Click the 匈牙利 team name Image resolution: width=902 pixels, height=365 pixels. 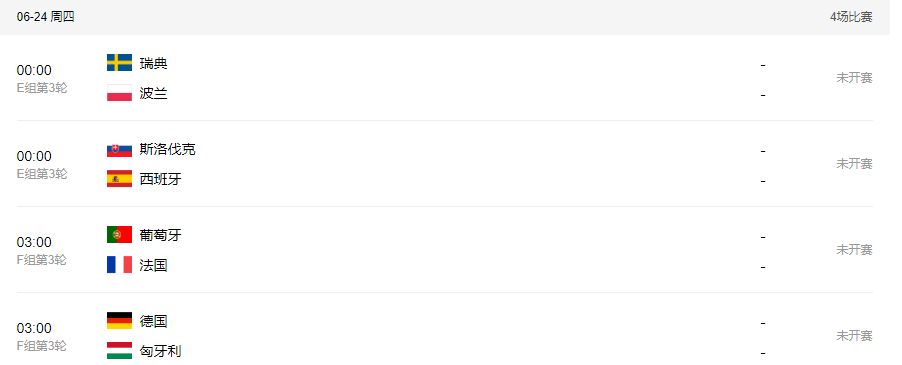click(x=160, y=351)
